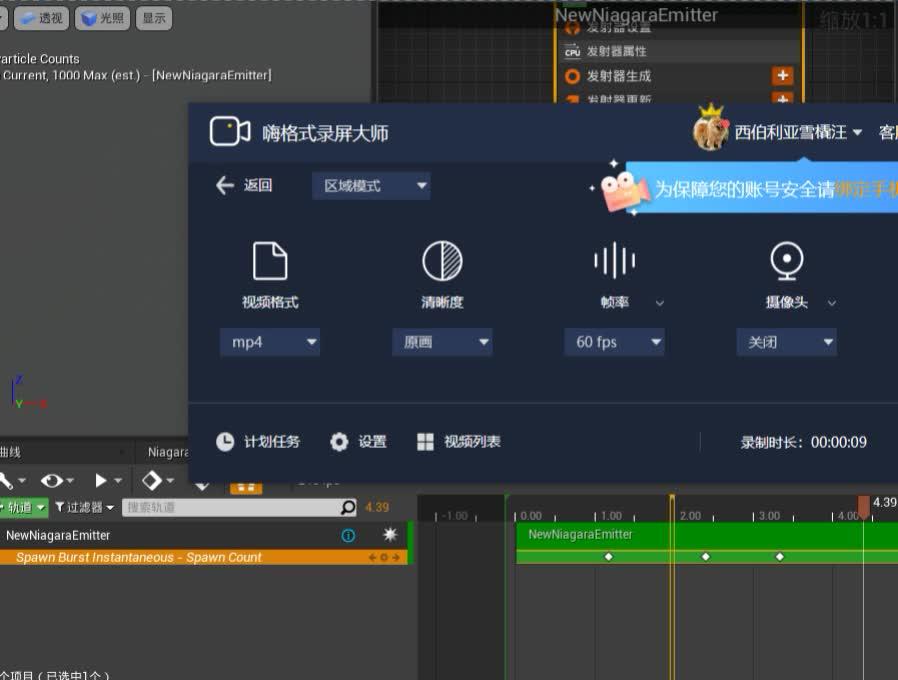
Task: Click the CPU icon beside 发射器属性
Action: click(572, 52)
